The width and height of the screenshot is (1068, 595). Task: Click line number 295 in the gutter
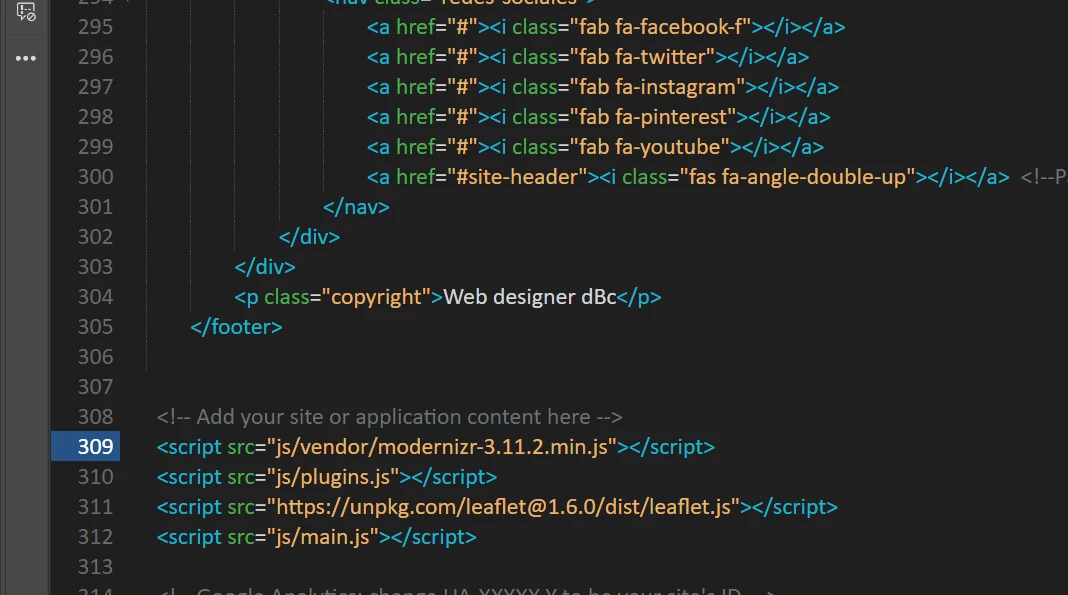[x=95, y=27]
